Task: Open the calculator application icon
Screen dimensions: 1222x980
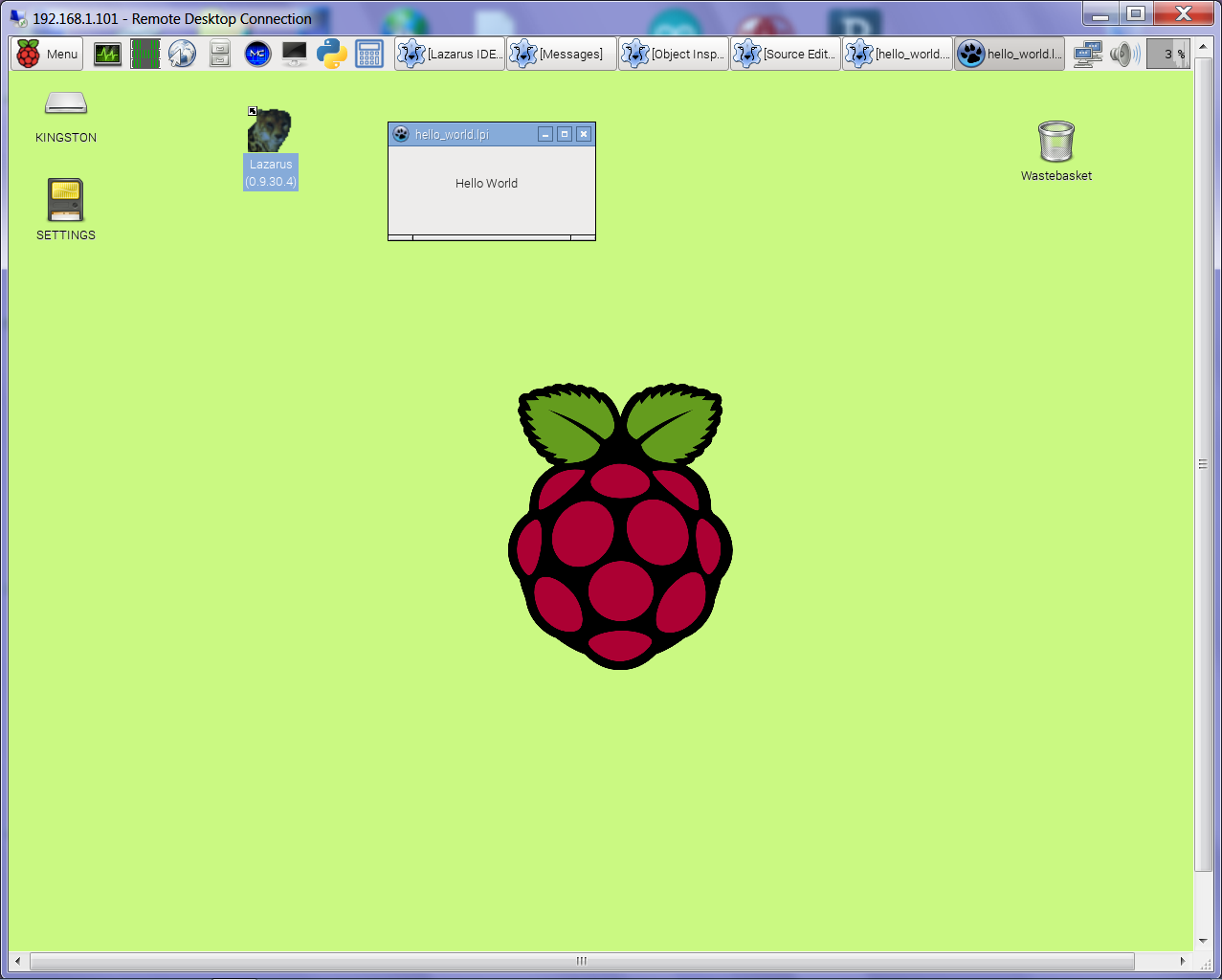Action: tap(369, 54)
